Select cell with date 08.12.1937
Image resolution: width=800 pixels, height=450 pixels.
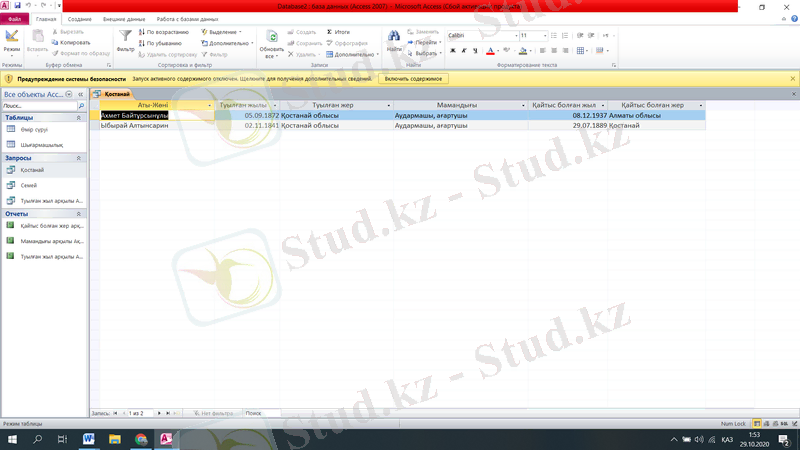pos(568,115)
